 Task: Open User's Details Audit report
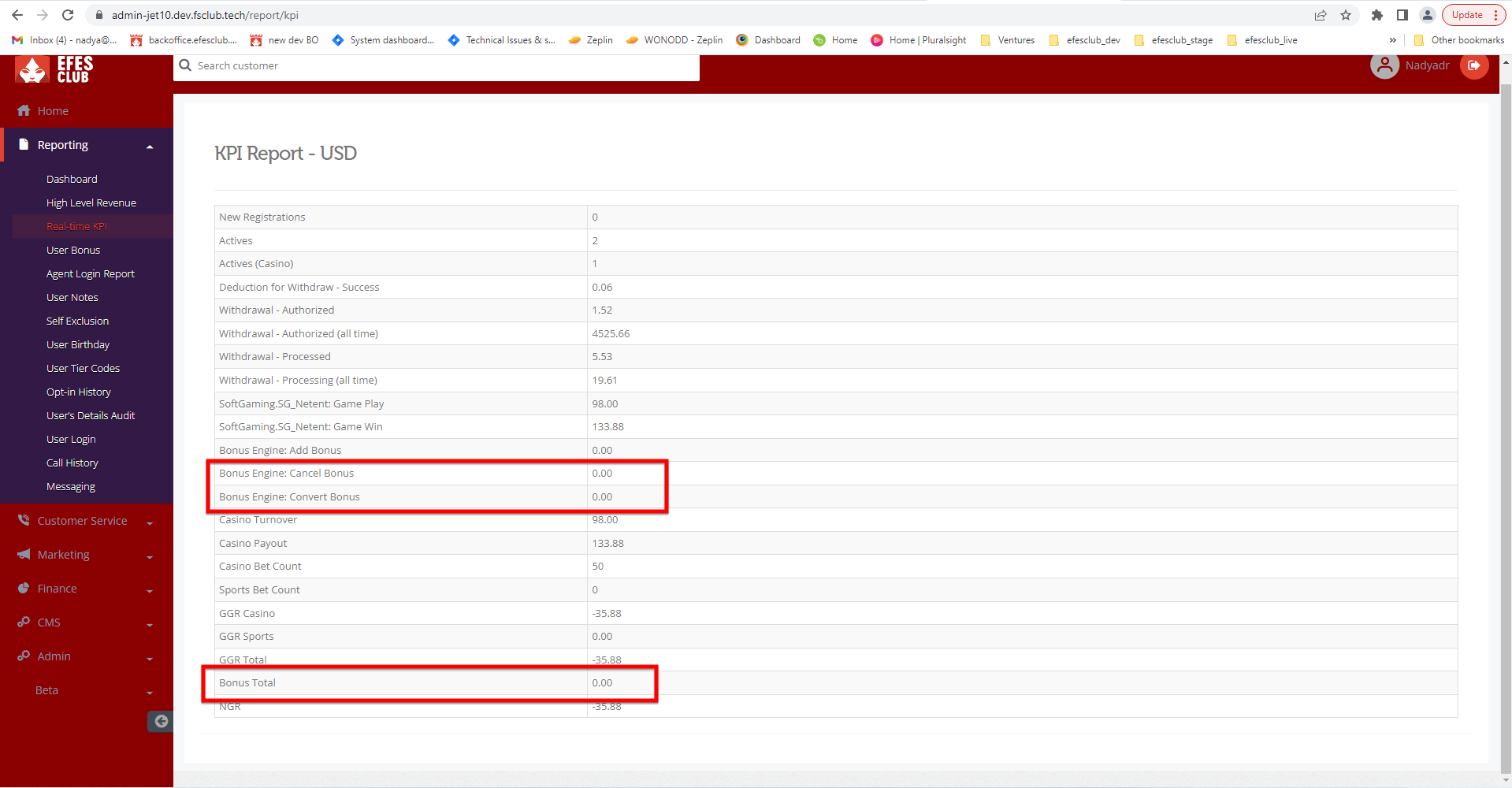click(x=91, y=415)
